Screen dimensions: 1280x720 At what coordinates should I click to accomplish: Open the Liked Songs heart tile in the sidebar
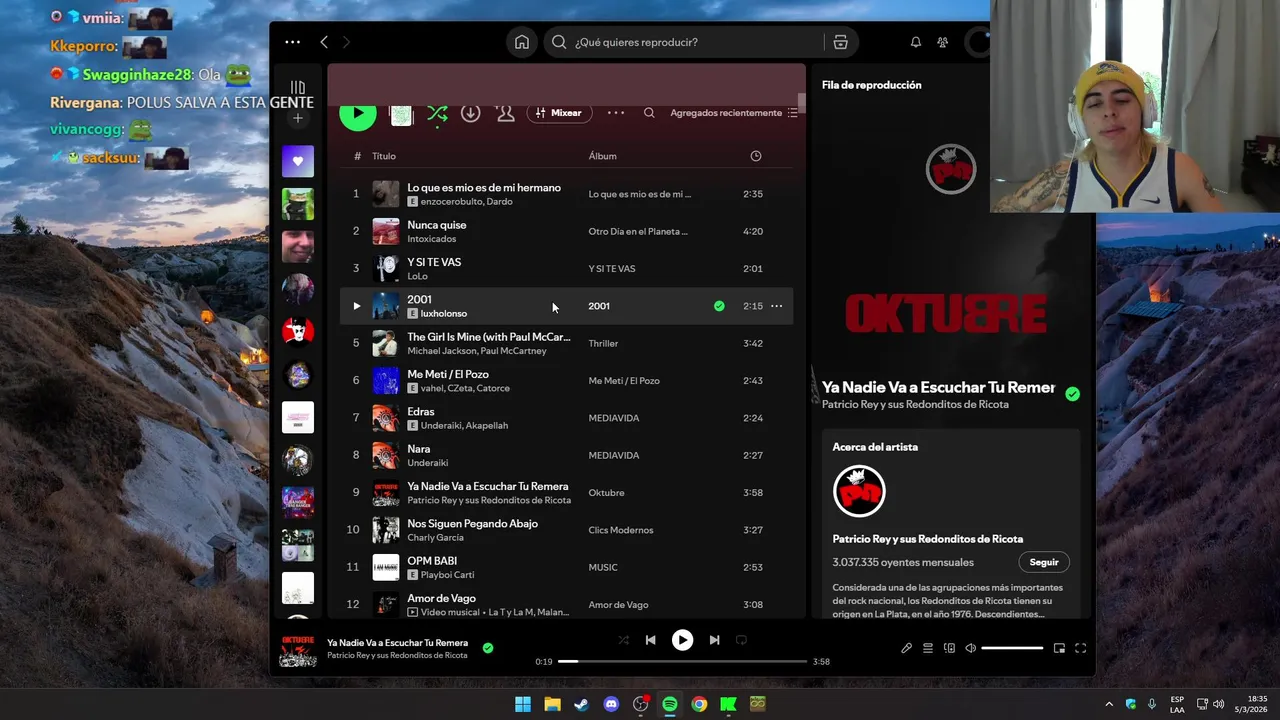point(297,161)
